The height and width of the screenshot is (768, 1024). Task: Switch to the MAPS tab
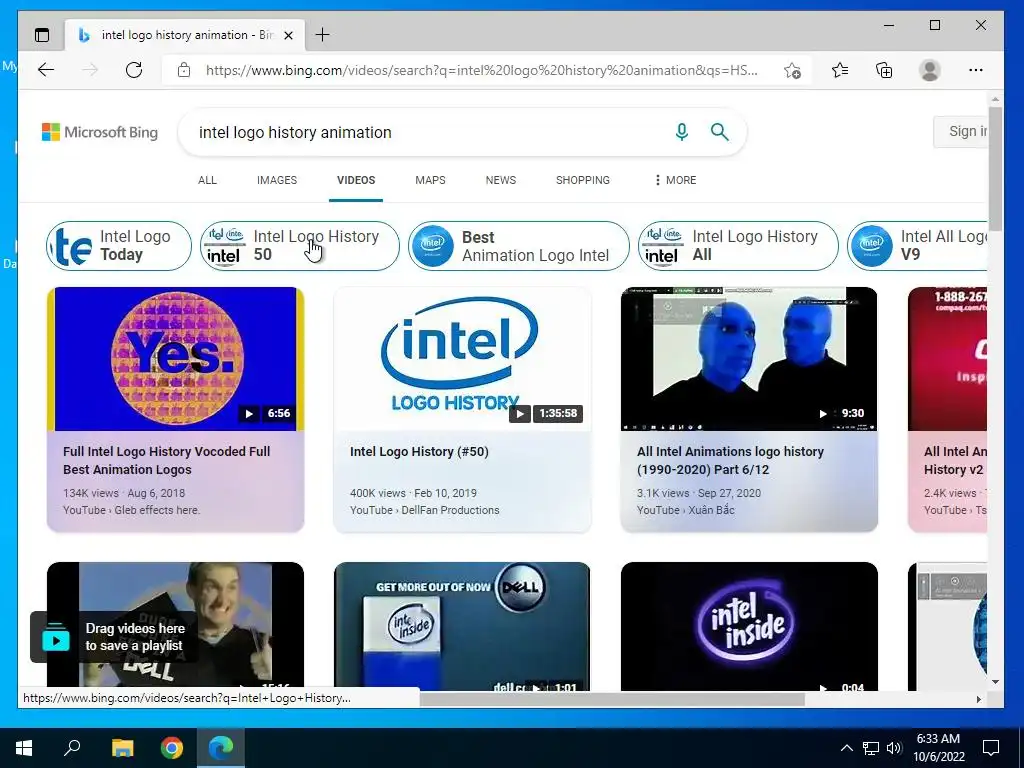click(430, 180)
